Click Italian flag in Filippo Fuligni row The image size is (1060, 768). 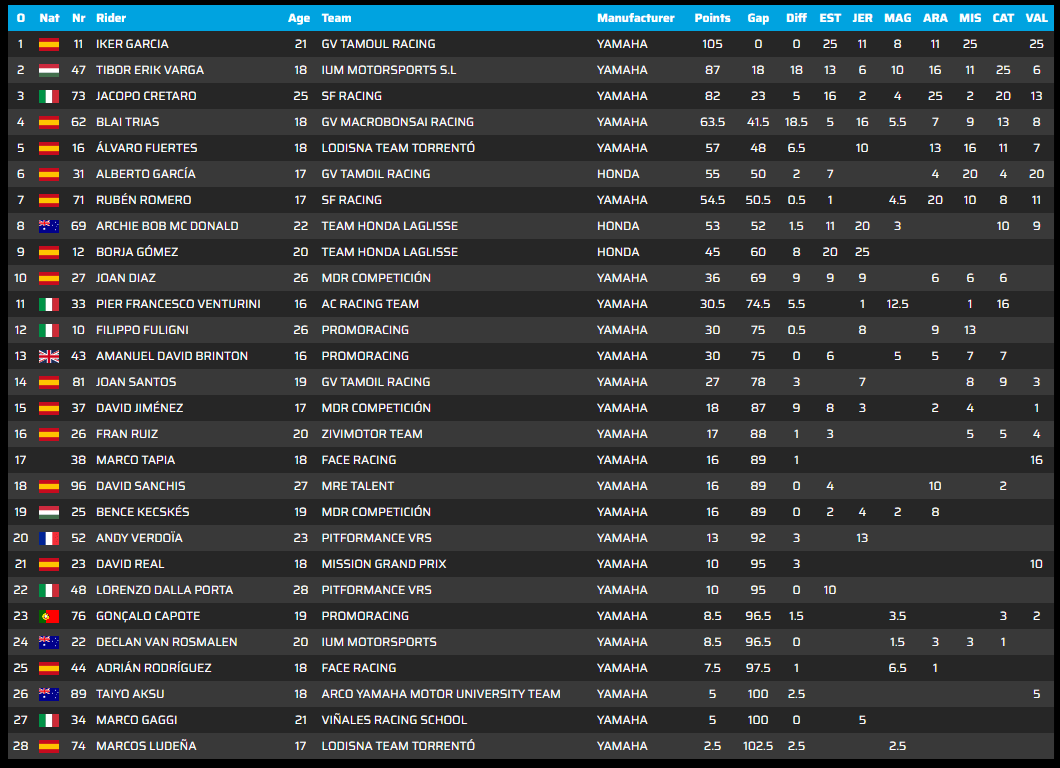pos(49,331)
